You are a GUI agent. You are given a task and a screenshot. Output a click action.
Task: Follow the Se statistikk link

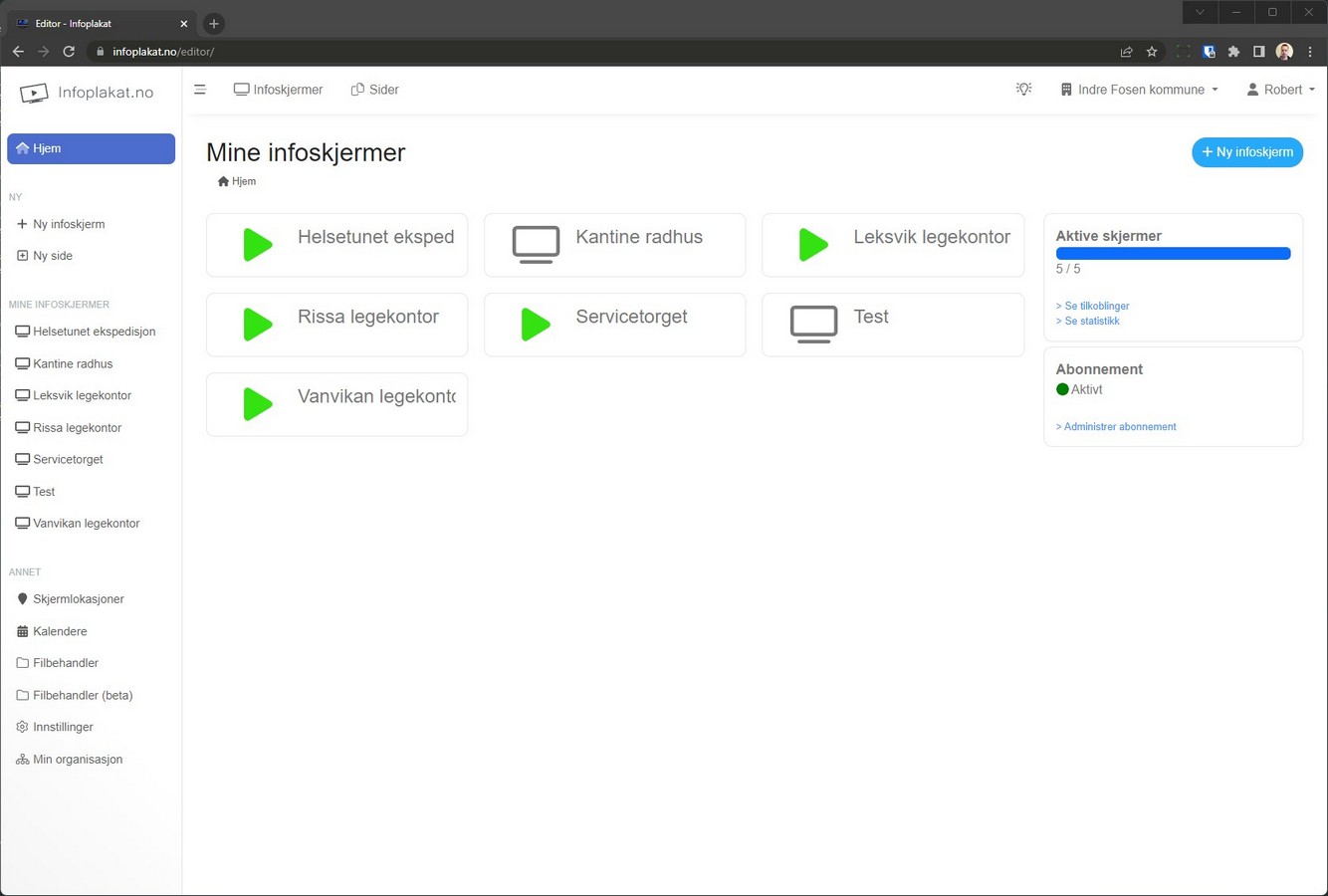point(1091,321)
